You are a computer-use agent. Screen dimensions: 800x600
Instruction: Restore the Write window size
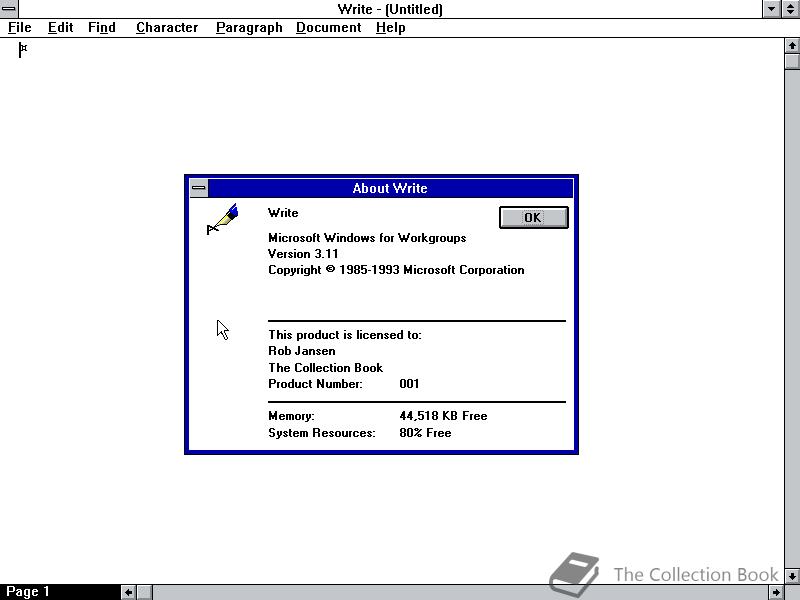click(790, 9)
